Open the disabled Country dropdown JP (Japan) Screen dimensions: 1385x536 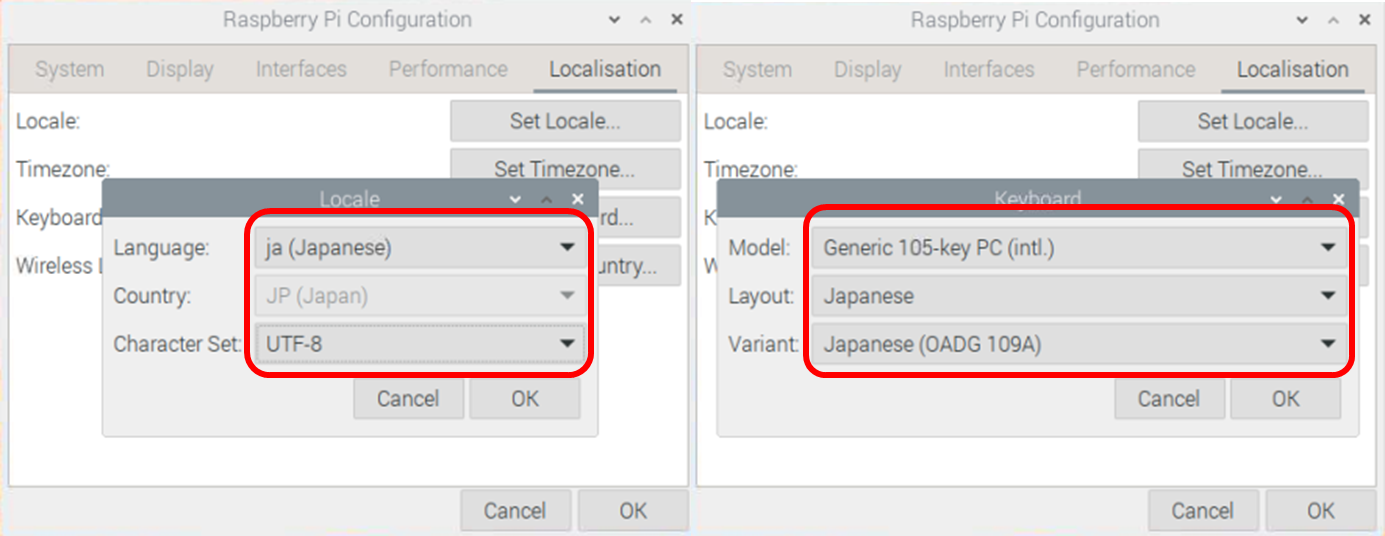[418, 296]
